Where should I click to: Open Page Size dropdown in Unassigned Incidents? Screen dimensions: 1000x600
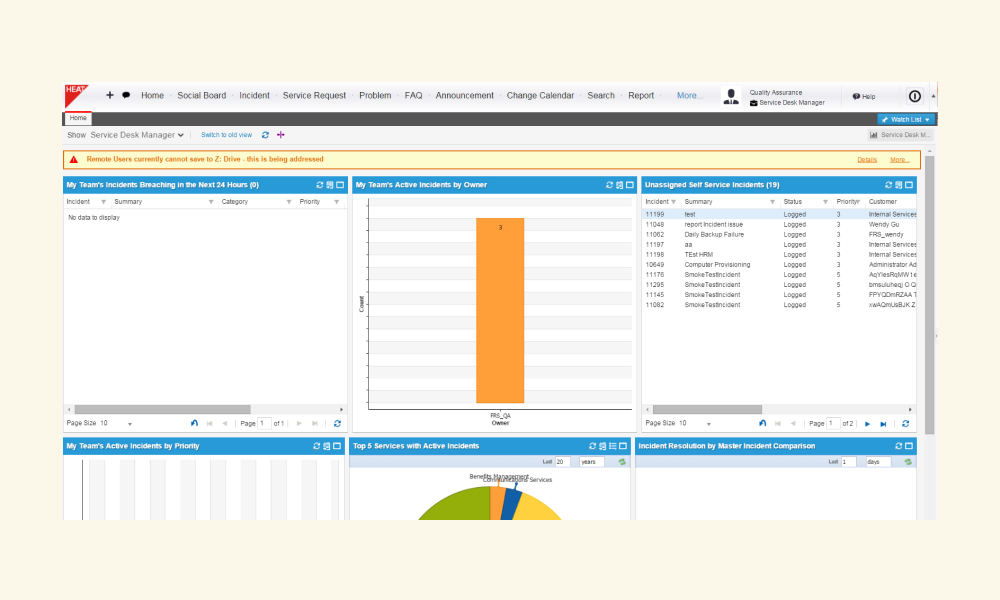[708, 424]
